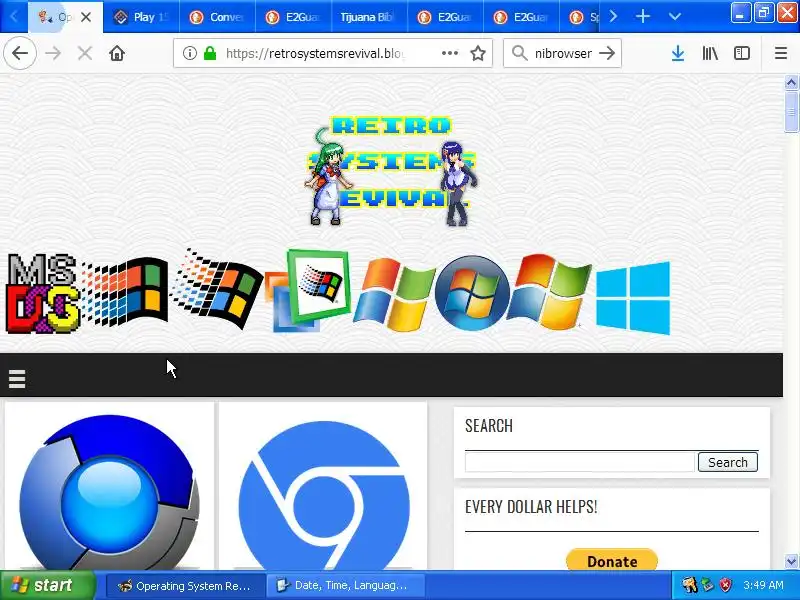The image size is (800, 600).
Task: Select the first E2Guar tab
Action: [x=293, y=17]
